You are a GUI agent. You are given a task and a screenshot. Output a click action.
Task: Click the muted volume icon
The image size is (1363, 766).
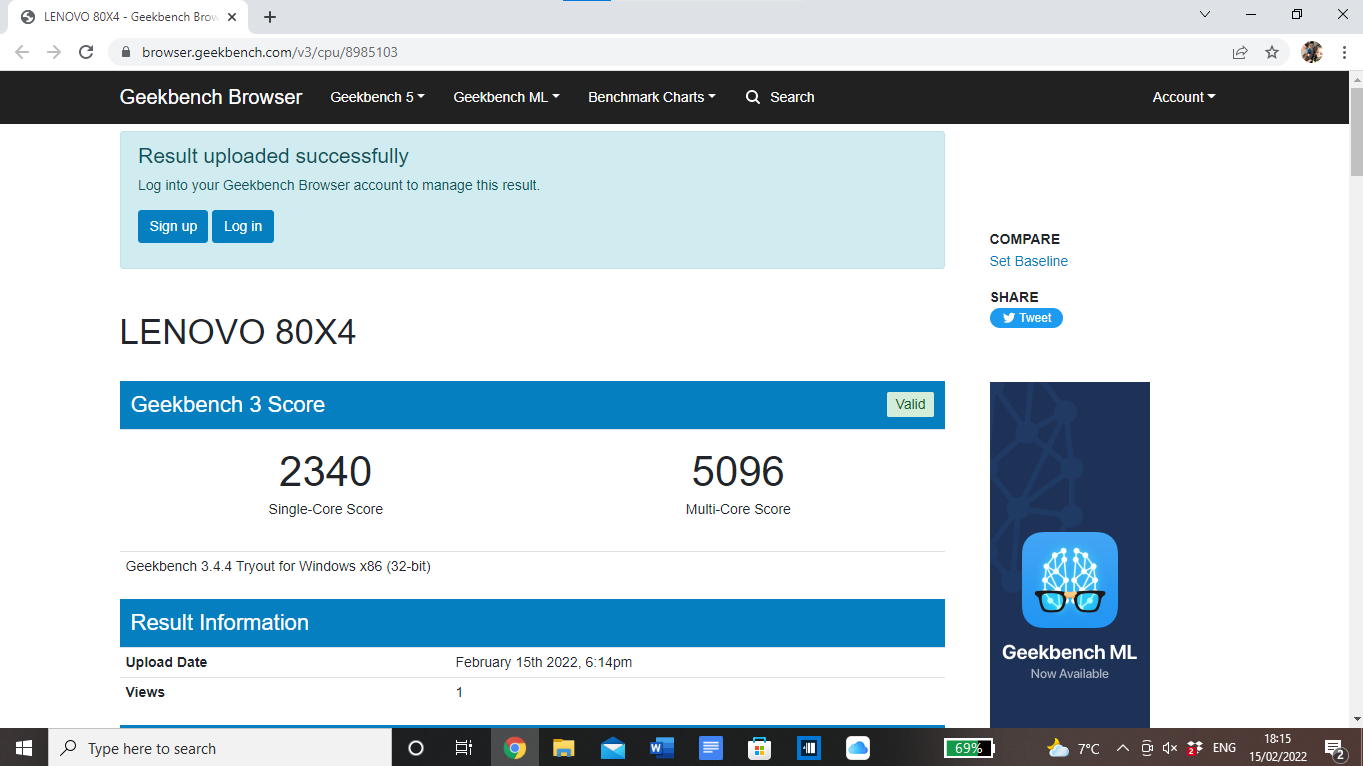(1170, 748)
